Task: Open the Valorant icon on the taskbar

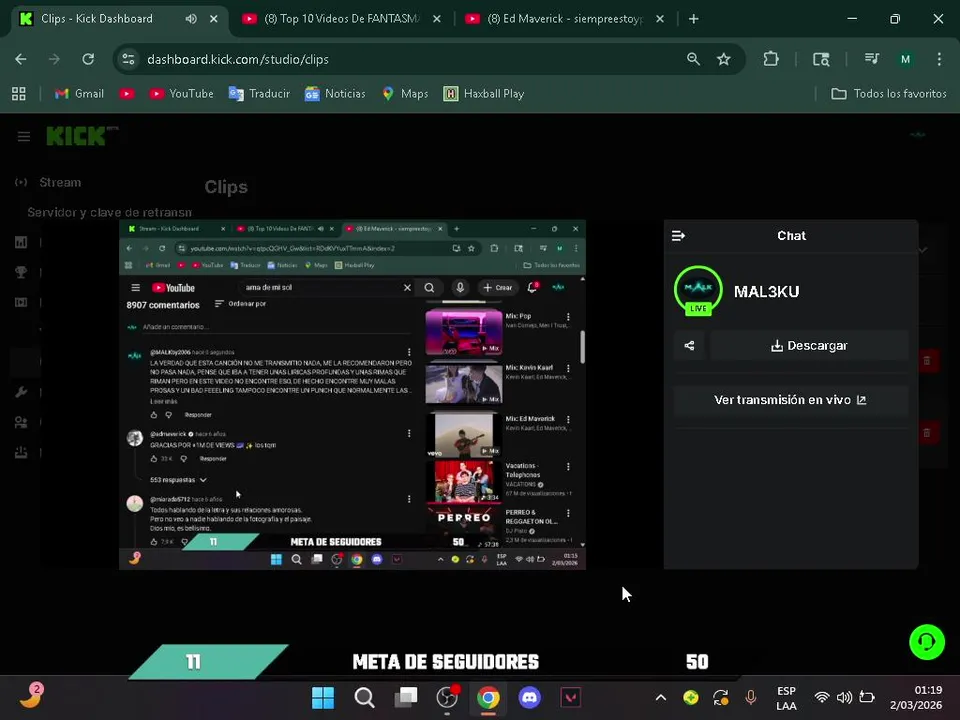Action: tap(571, 697)
